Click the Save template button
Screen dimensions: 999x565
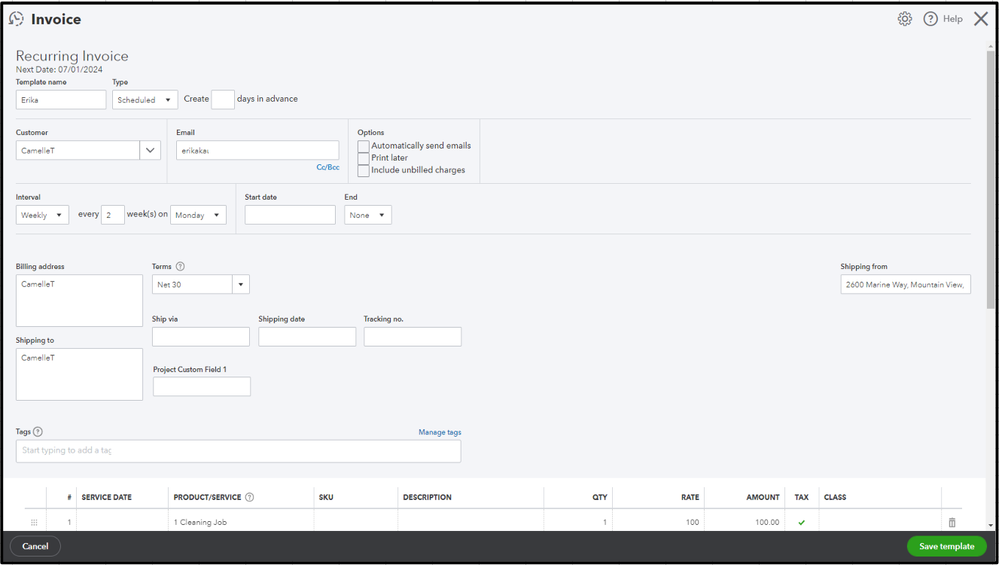point(946,546)
